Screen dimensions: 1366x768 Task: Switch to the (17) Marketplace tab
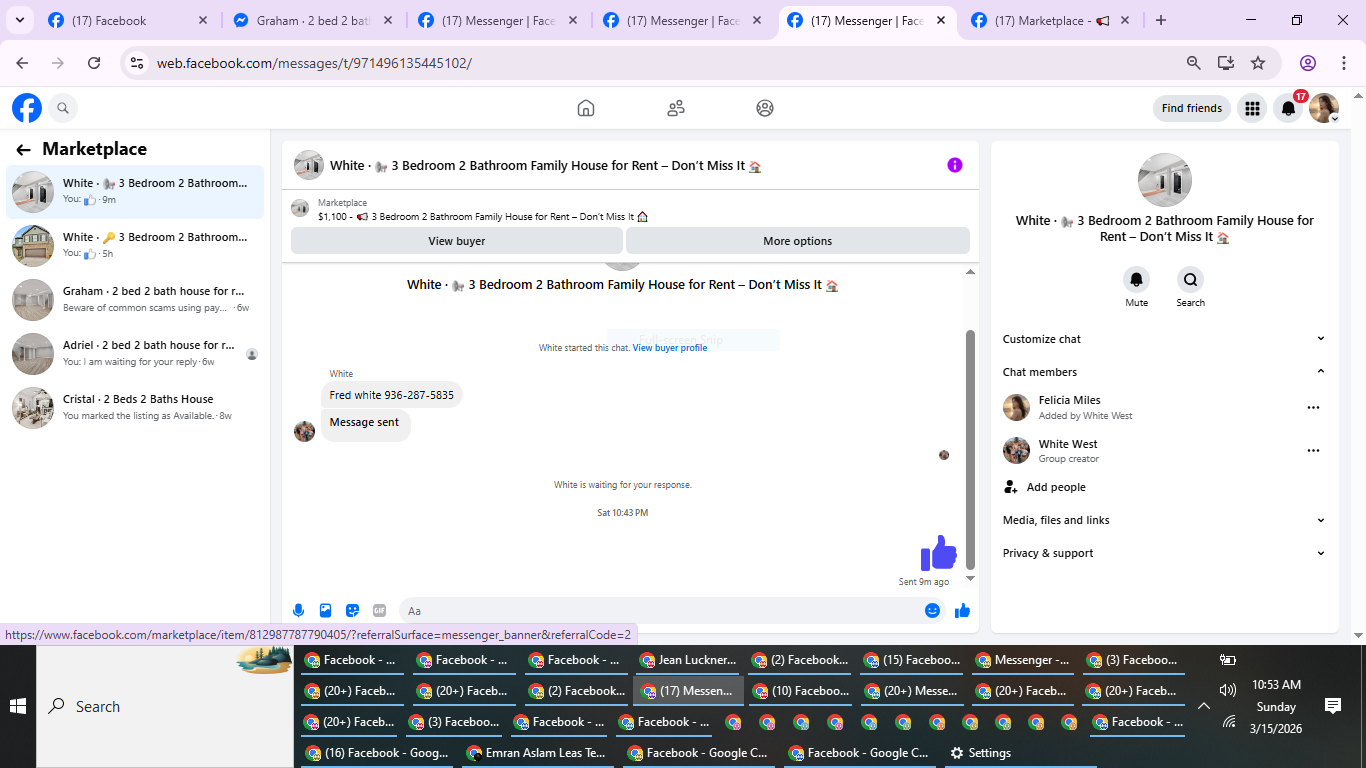(x=1051, y=20)
